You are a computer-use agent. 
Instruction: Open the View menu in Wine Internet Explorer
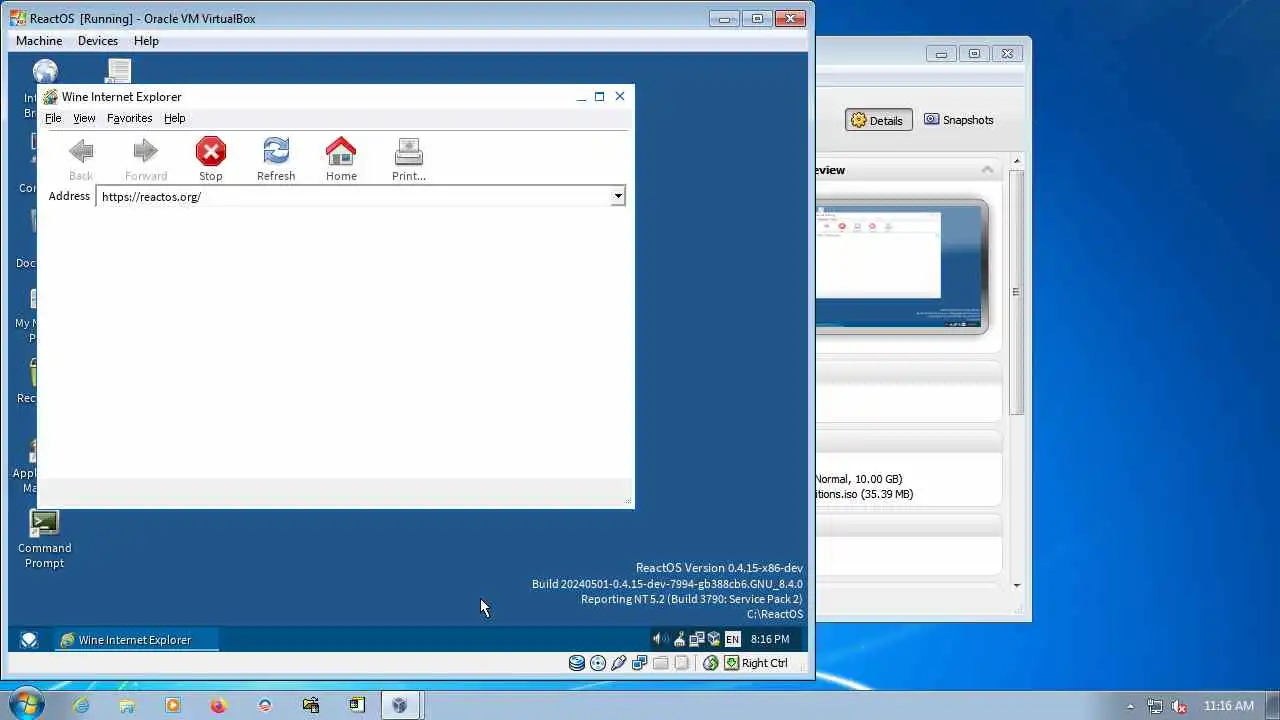coord(84,118)
